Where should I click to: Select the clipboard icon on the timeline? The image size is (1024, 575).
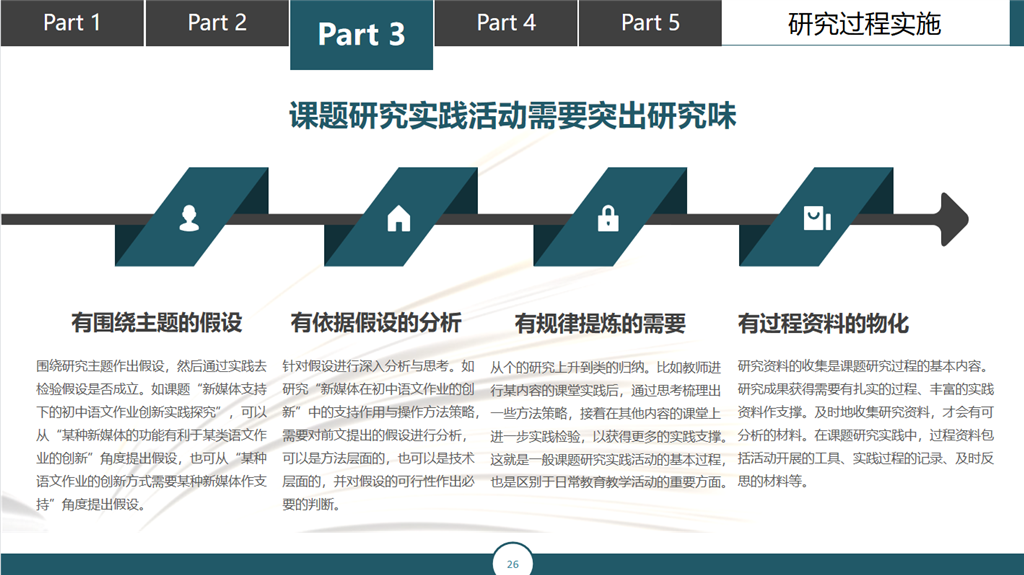817,218
